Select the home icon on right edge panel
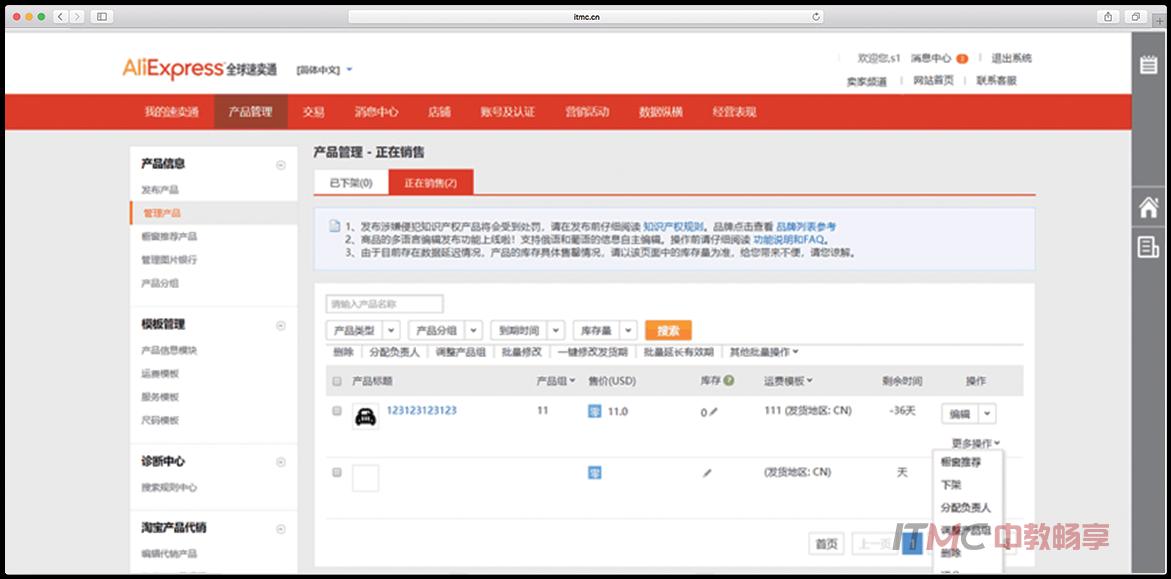Viewport: 1171px width, 579px height. 1148,209
